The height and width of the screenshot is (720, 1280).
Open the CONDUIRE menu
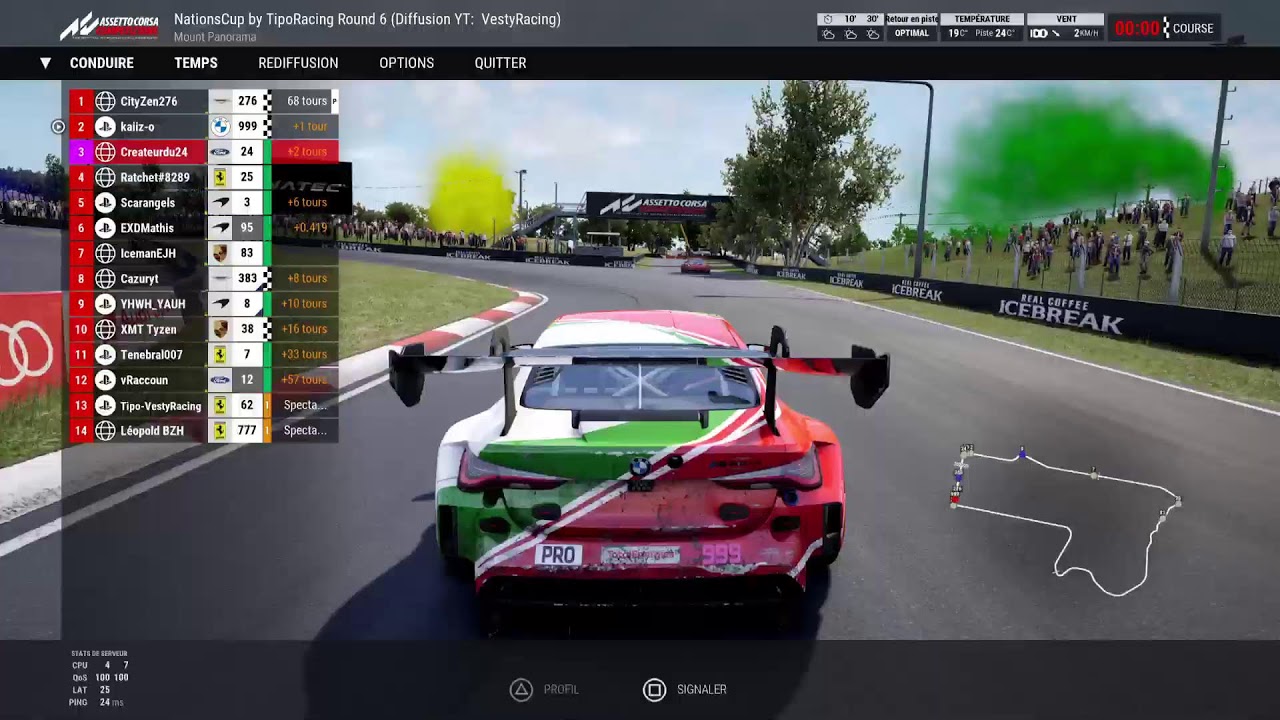pos(102,63)
